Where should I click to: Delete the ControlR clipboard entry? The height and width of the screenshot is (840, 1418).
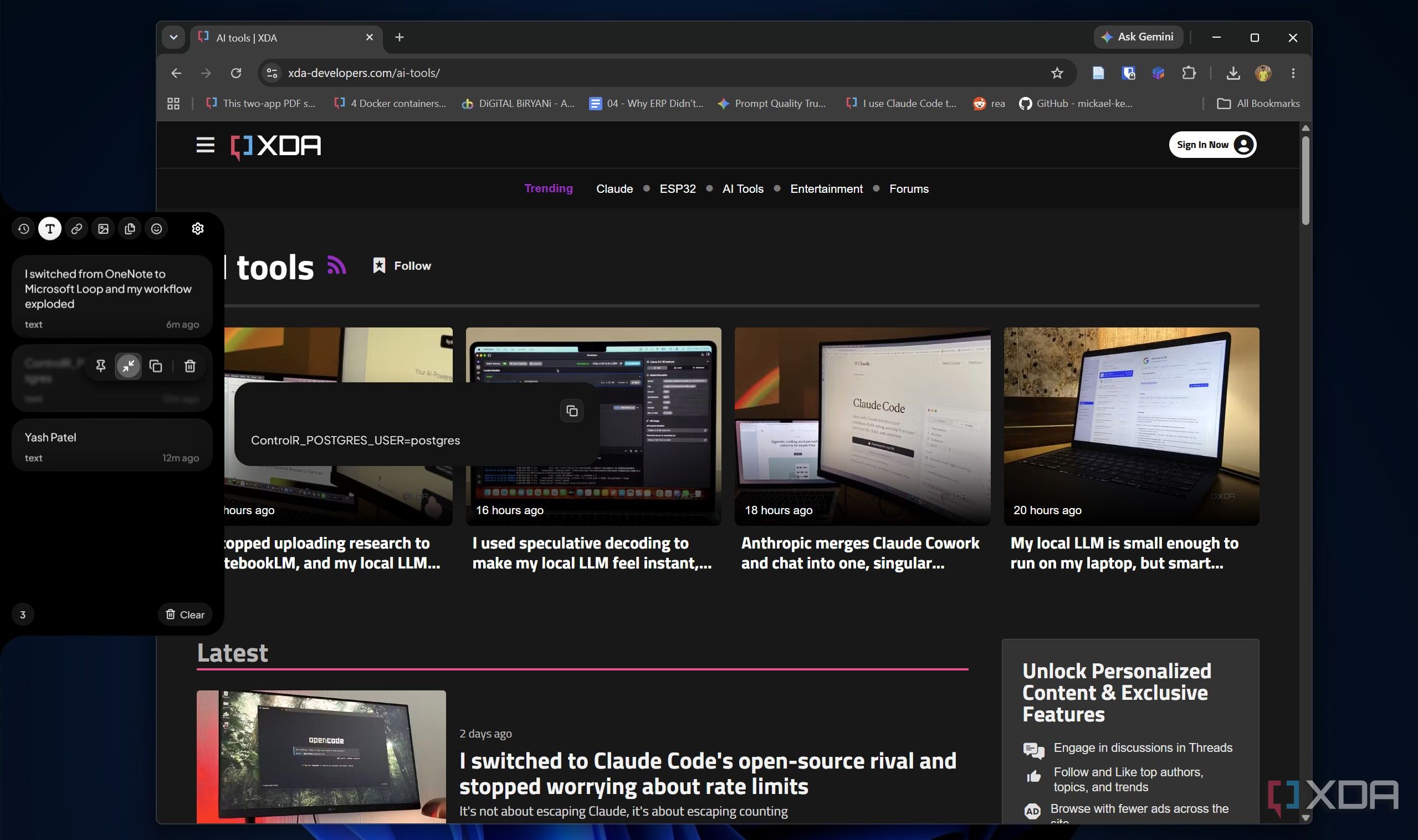(190, 366)
